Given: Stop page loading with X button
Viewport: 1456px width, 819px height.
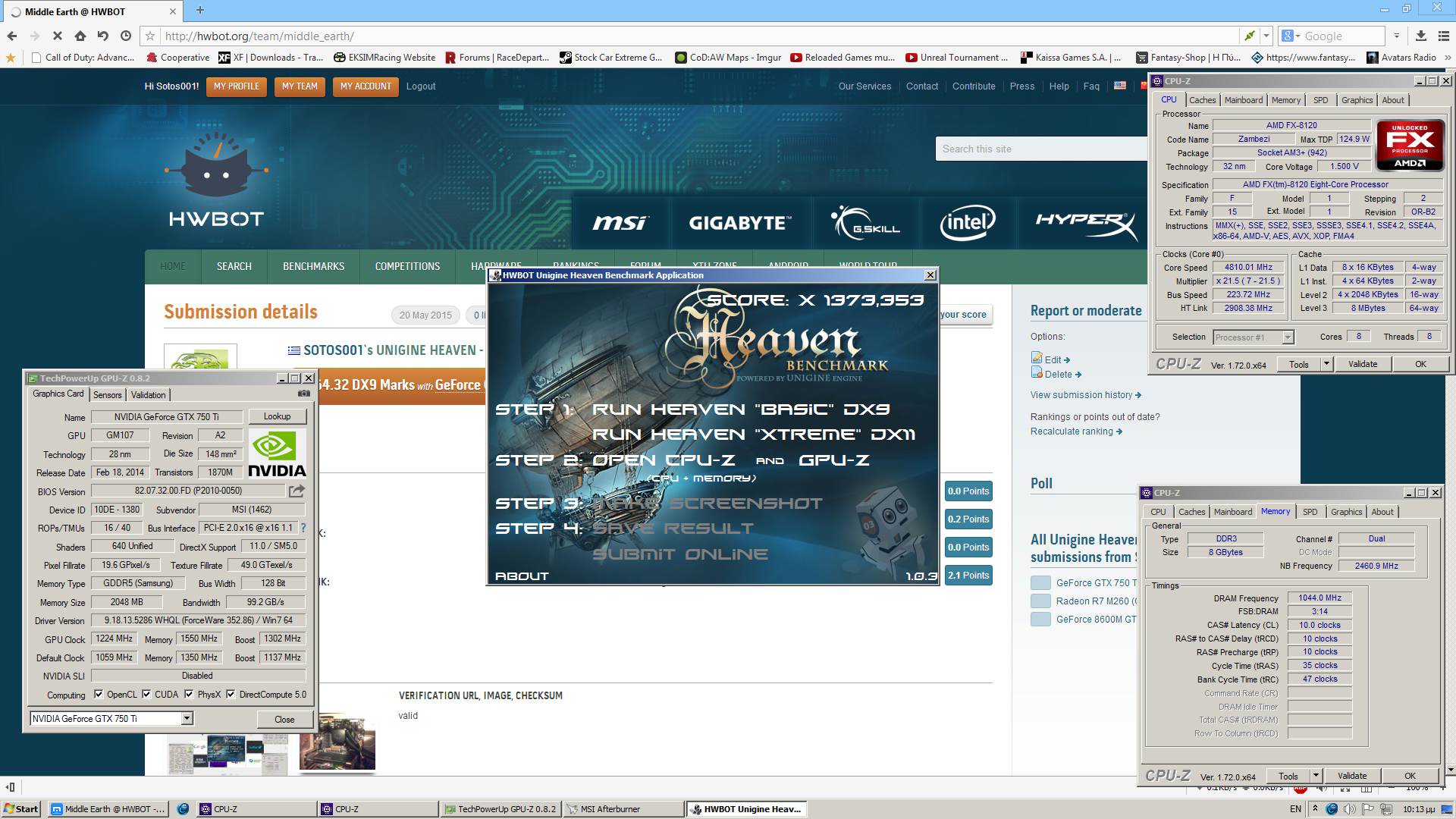Looking at the screenshot, I should coord(58,36).
